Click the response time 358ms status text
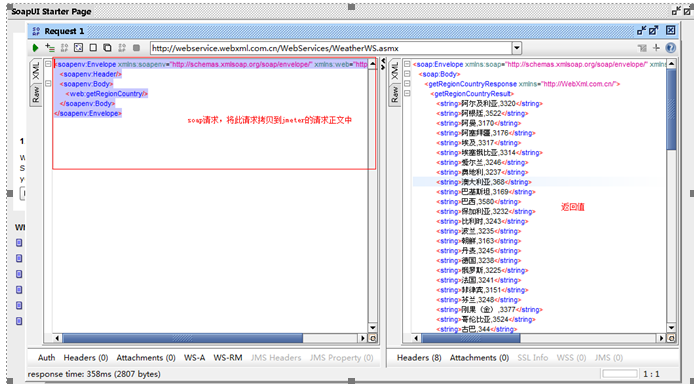Screen dimensions: 694x384 click(x=94, y=374)
